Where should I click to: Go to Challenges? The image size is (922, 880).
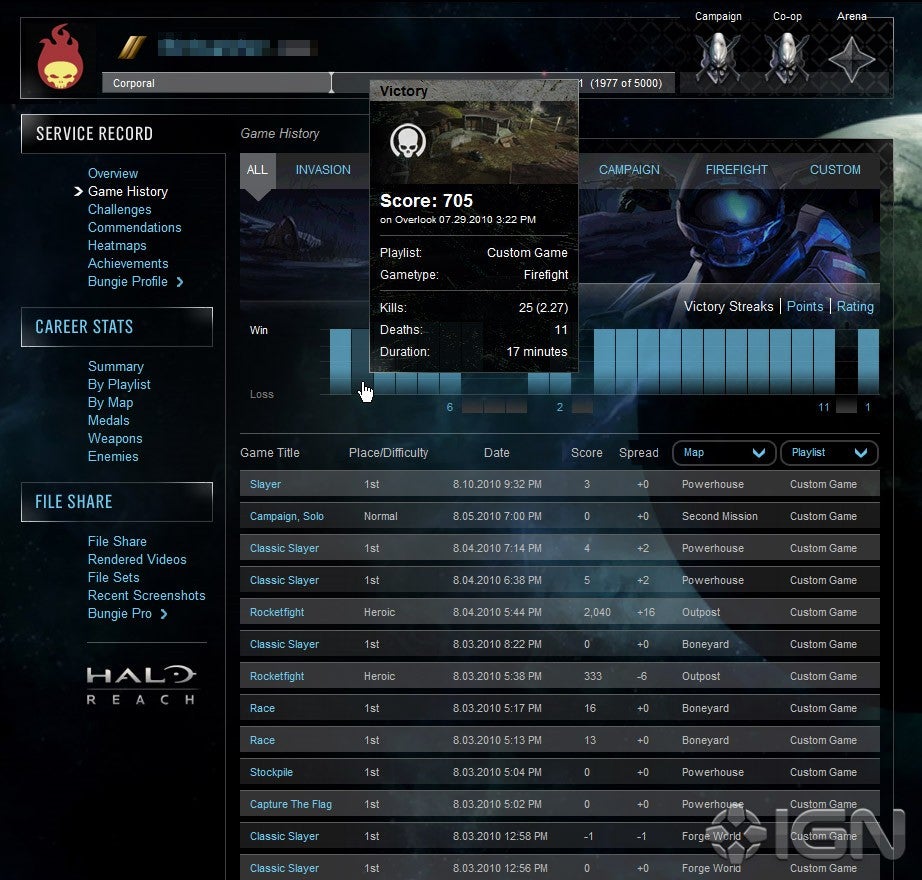pyautogui.click(x=119, y=210)
